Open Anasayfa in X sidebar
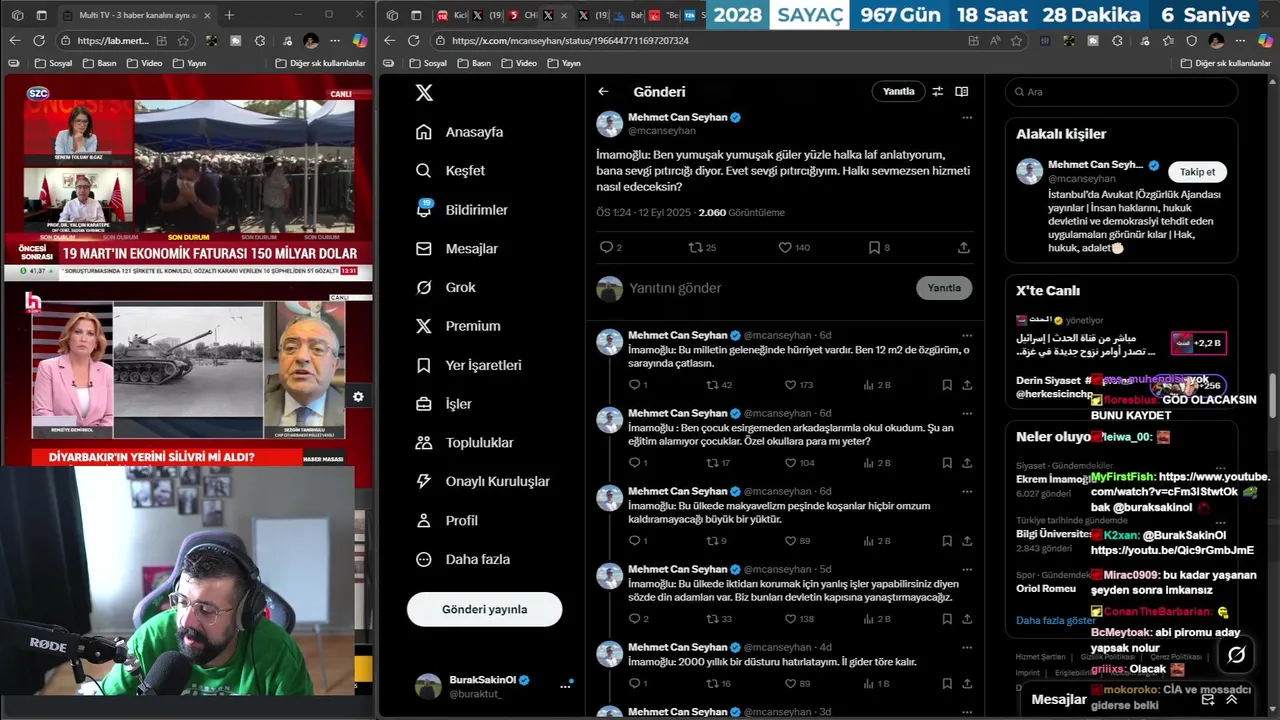 coord(460,132)
